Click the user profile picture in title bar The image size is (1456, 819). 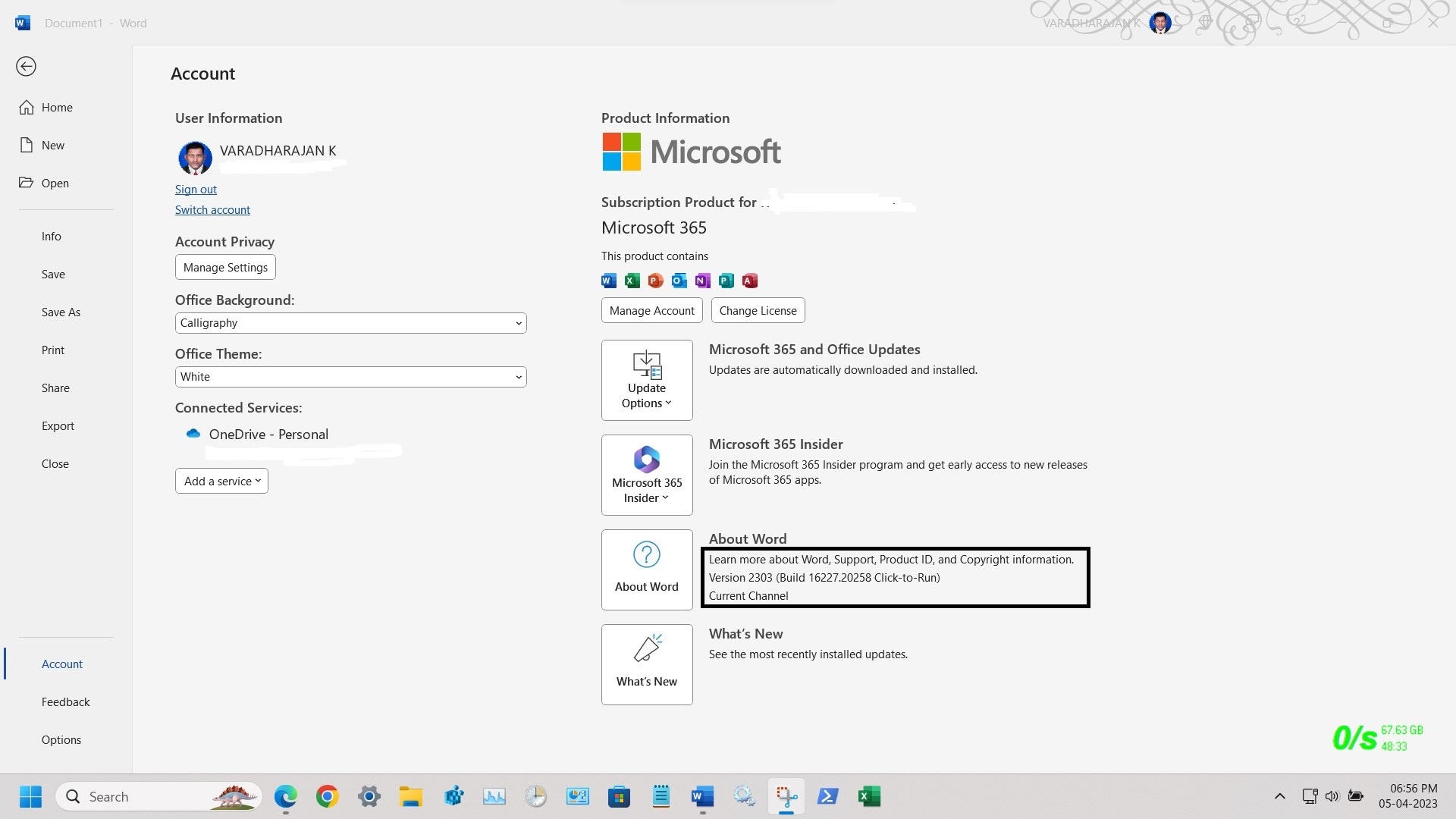pos(1159,23)
